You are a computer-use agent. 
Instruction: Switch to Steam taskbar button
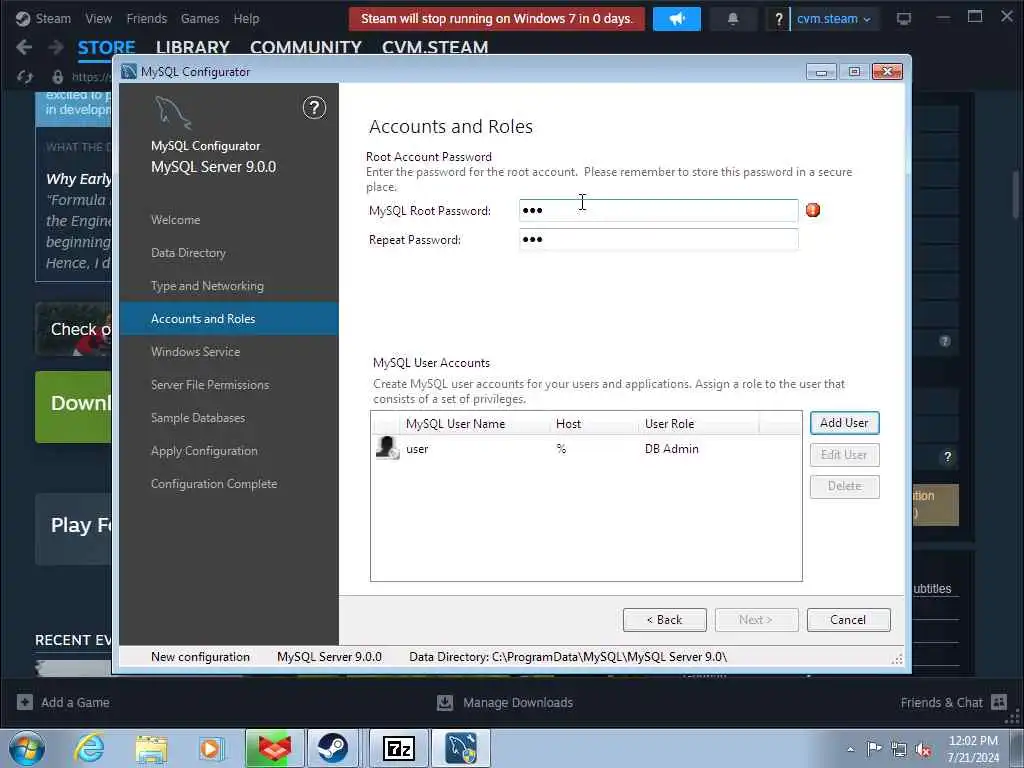click(332, 748)
